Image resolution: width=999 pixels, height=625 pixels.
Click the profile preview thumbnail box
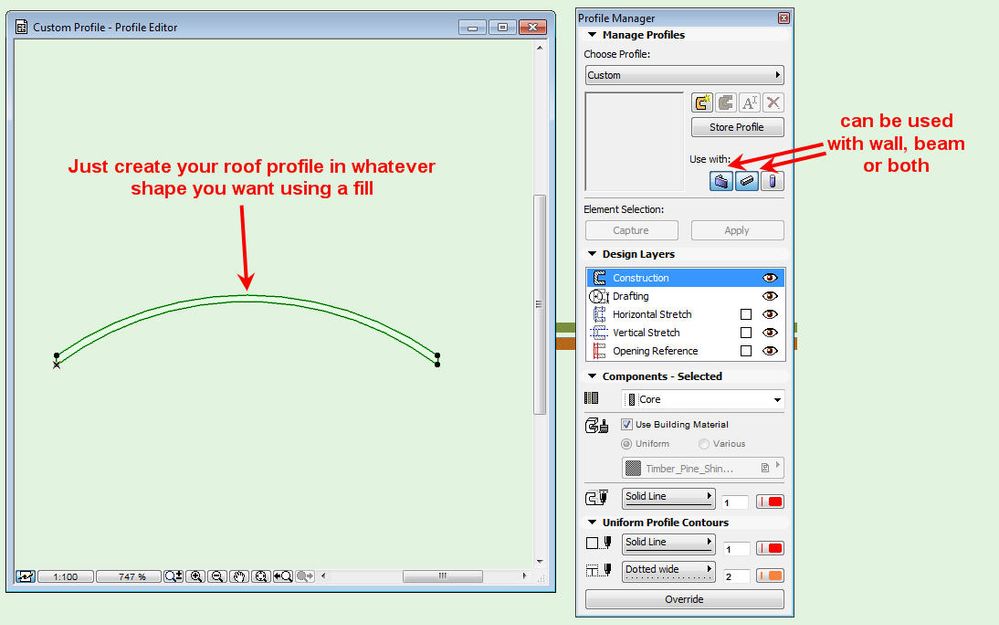coord(635,141)
